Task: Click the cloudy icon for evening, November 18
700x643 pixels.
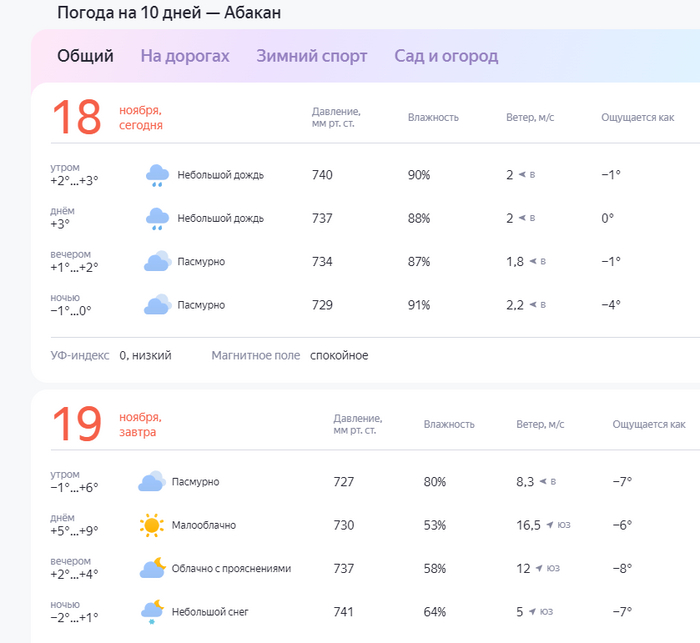Action: click(157, 262)
